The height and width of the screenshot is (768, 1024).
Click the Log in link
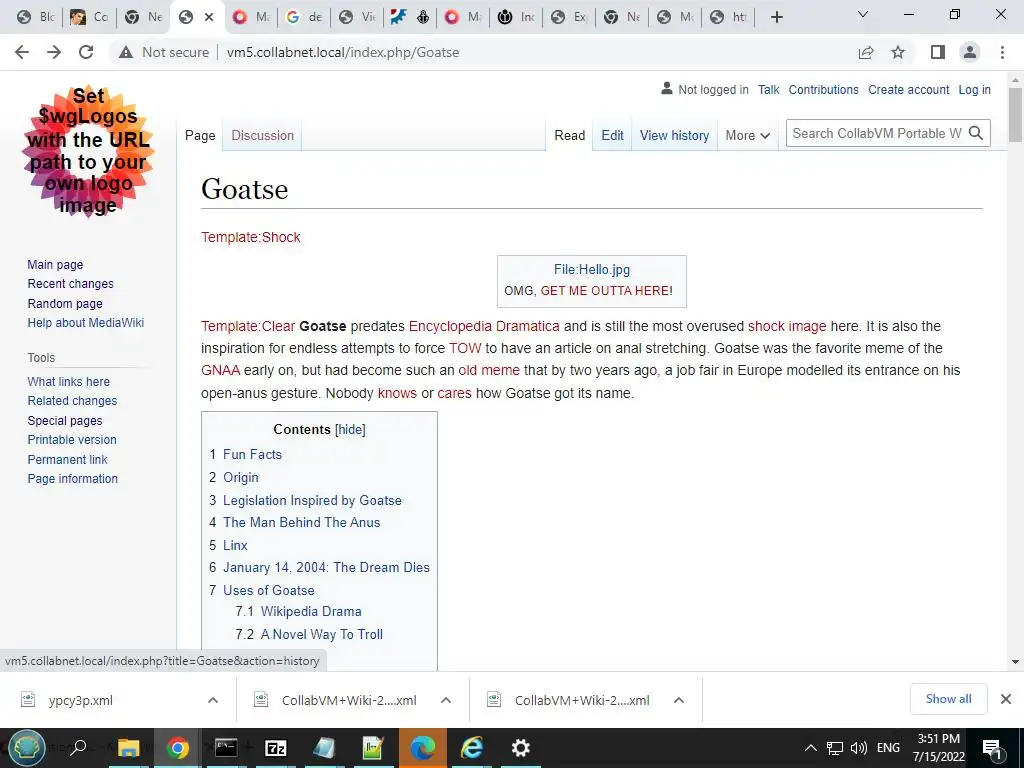974,89
